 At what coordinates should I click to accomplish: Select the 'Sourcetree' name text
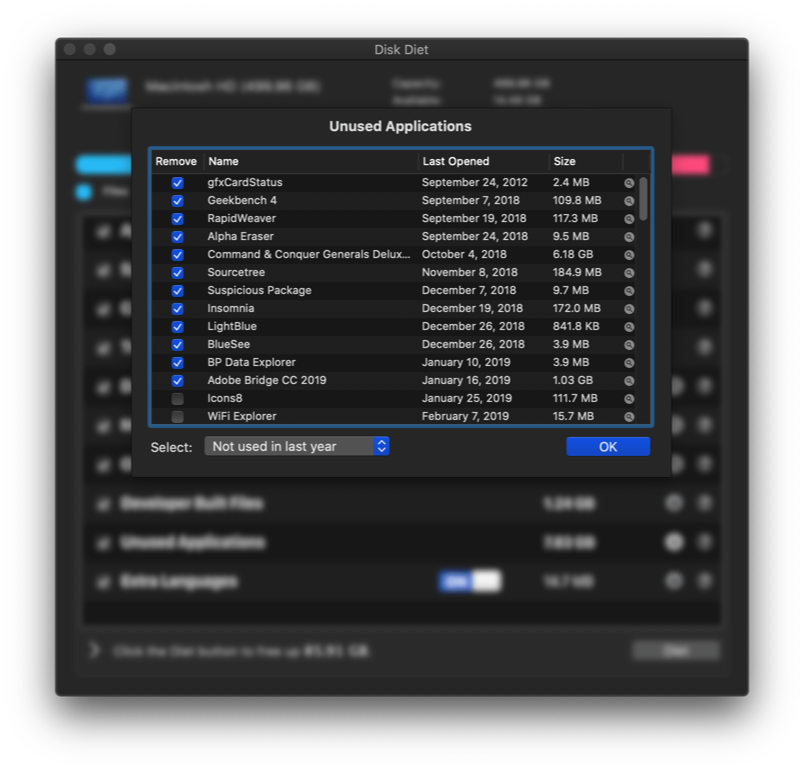[236, 272]
